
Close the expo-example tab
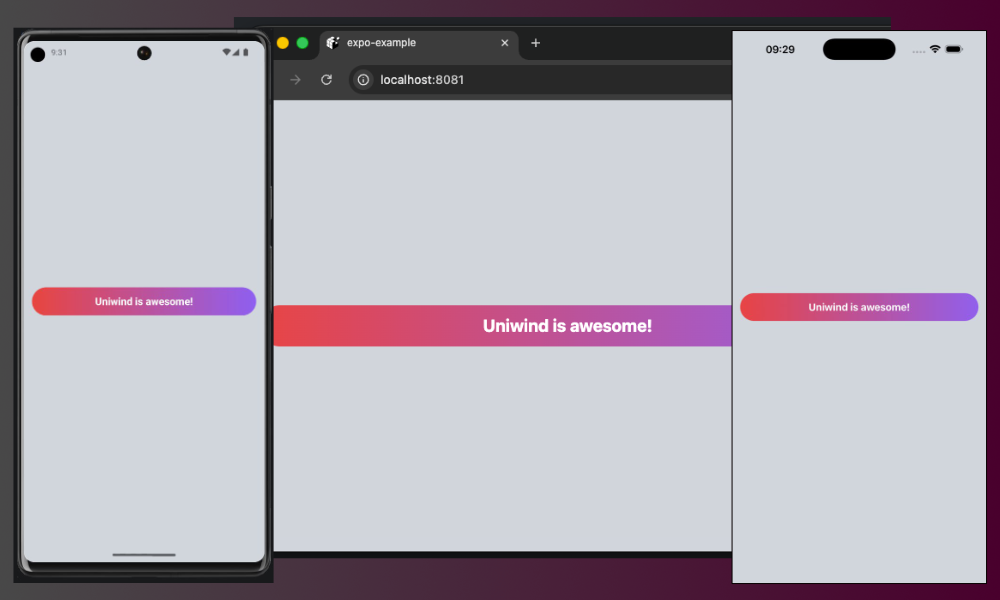coord(505,43)
